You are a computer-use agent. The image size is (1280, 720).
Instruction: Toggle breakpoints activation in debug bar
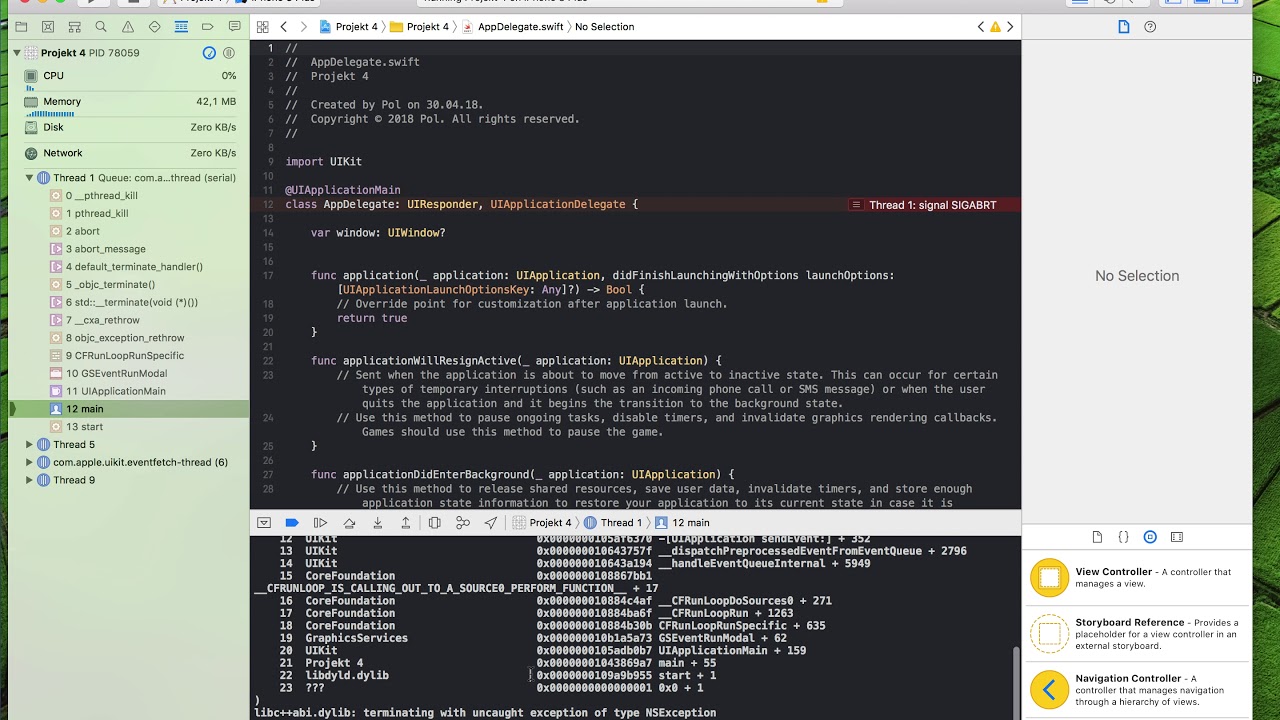(x=292, y=523)
